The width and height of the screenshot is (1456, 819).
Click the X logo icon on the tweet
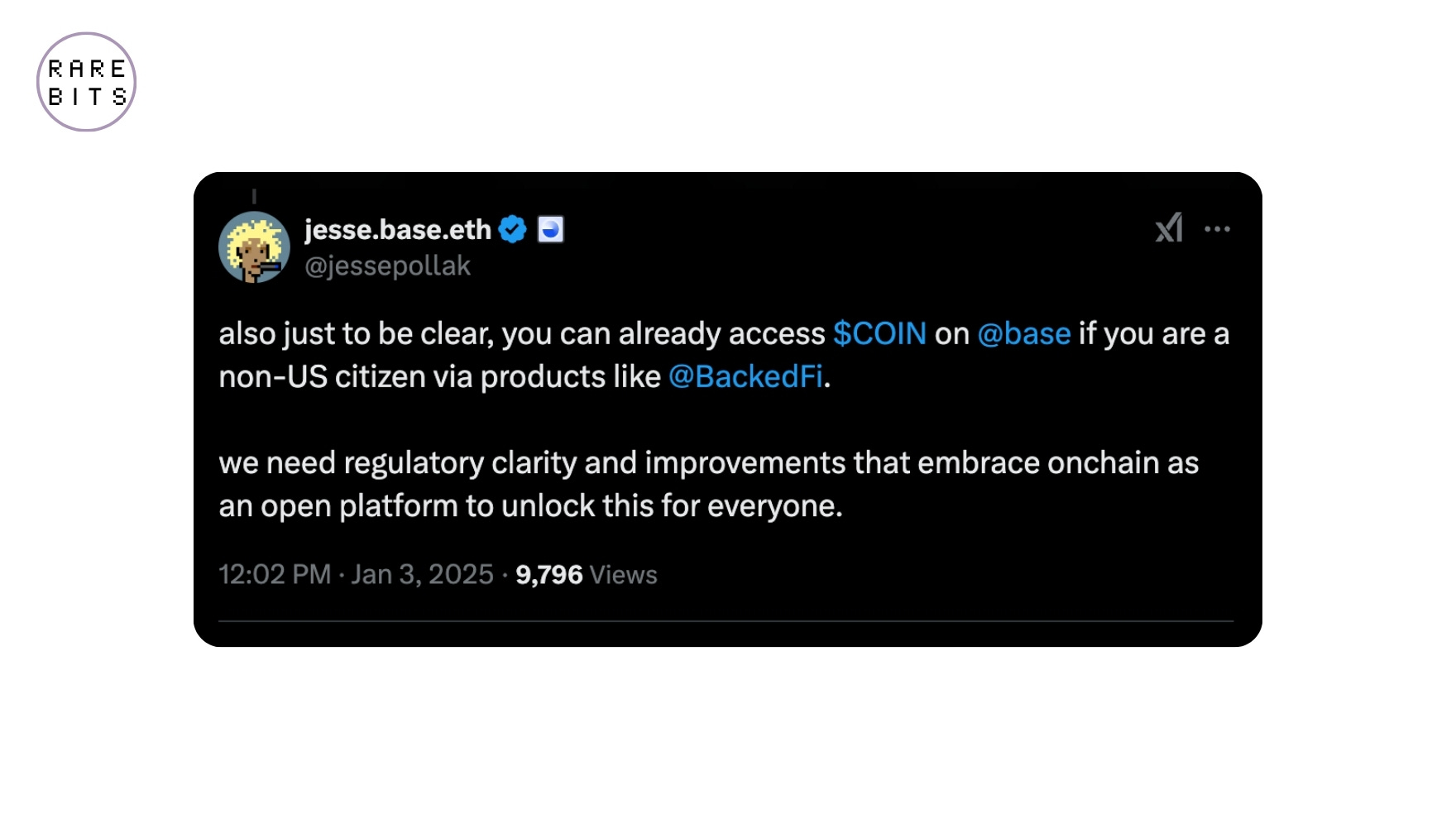pyautogui.click(x=1167, y=229)
